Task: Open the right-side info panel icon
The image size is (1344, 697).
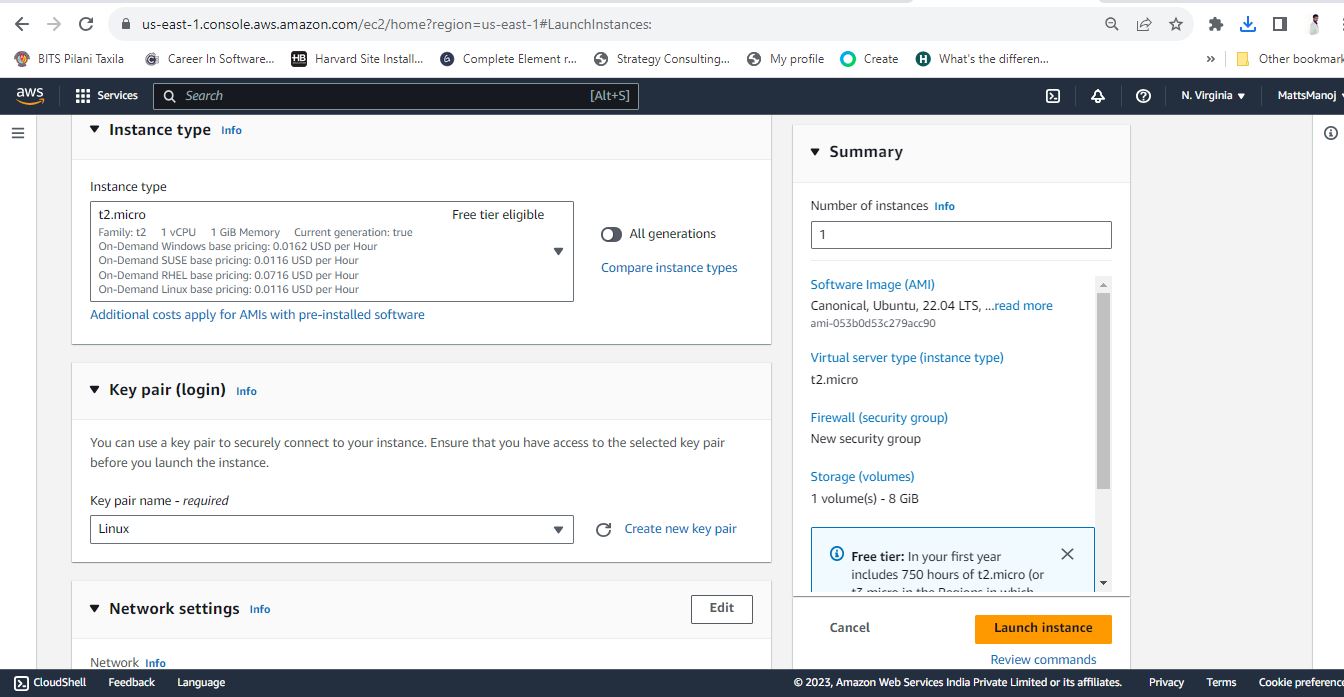Action: (1331, 133)
